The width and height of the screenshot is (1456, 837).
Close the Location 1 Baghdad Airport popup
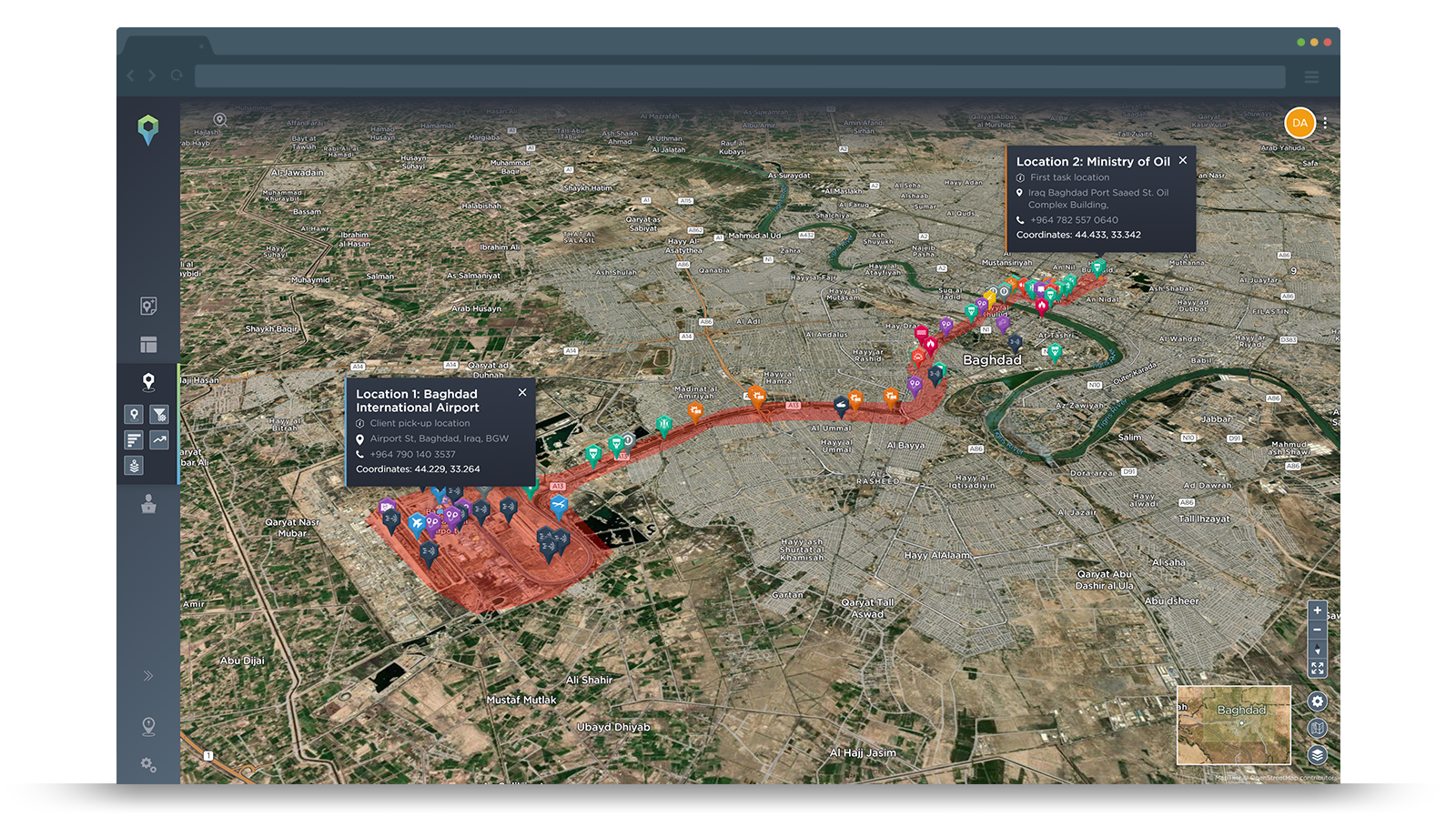(522, 392)
